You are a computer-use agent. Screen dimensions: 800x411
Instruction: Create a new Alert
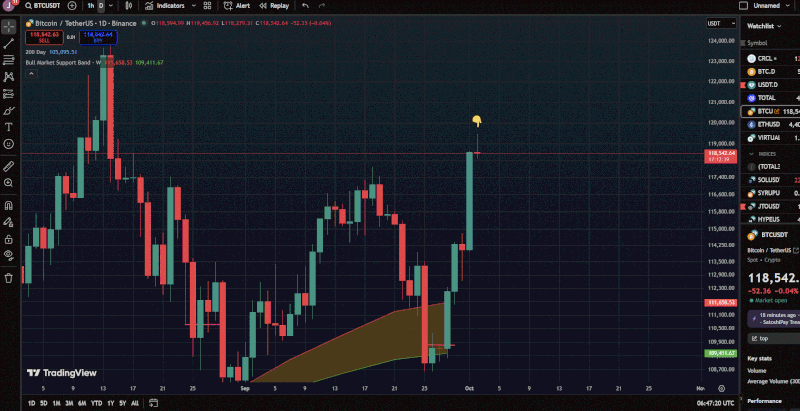tap(237, 6)
